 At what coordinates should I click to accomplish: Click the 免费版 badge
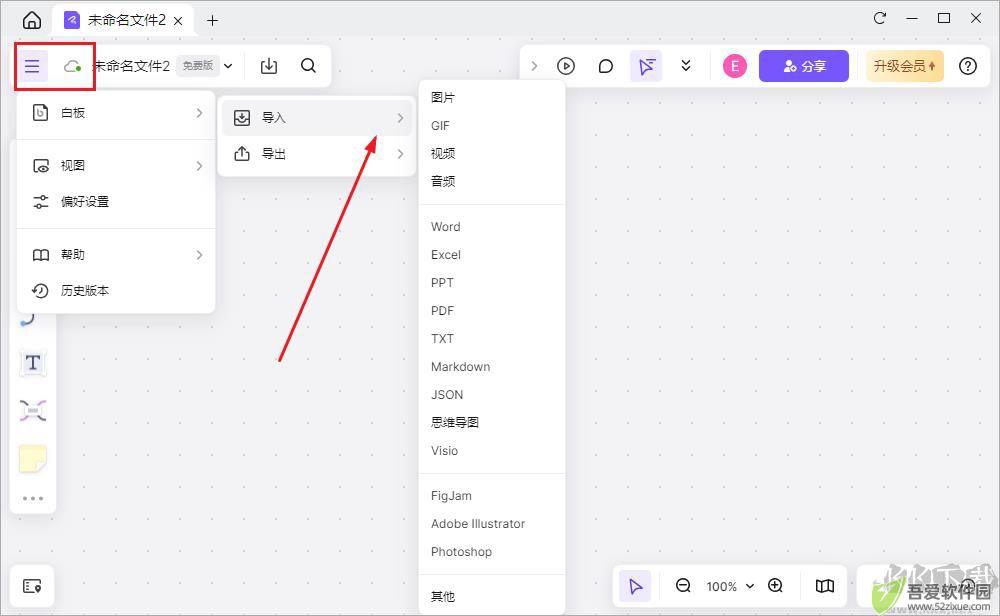[x=198, y=66]
